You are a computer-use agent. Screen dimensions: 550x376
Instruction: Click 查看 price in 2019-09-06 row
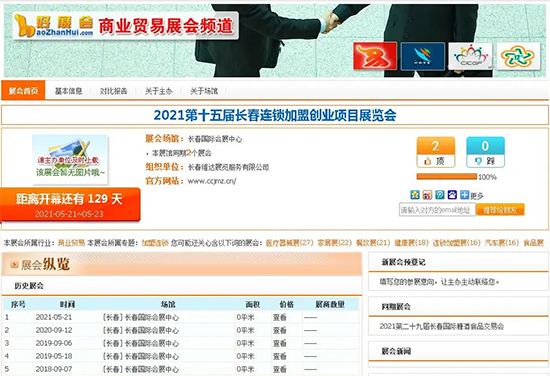[280, 343]
